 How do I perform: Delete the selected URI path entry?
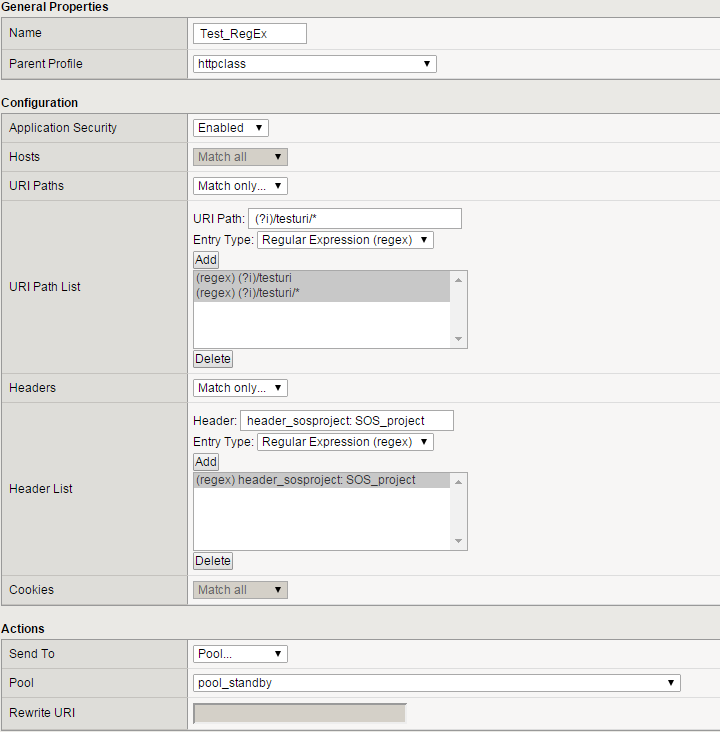click(212, 359)
